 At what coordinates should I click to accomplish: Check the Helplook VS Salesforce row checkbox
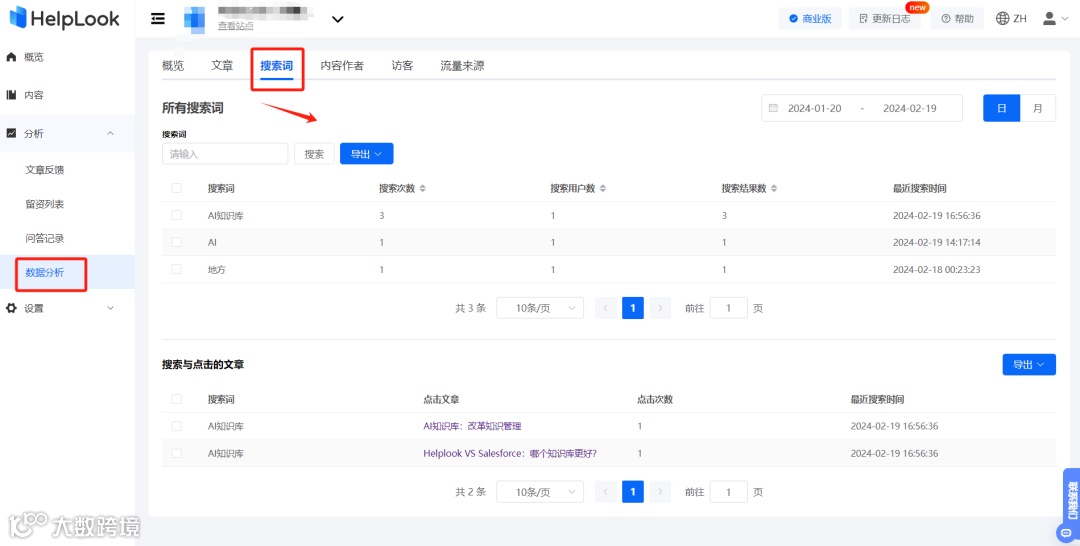[177, 453]
